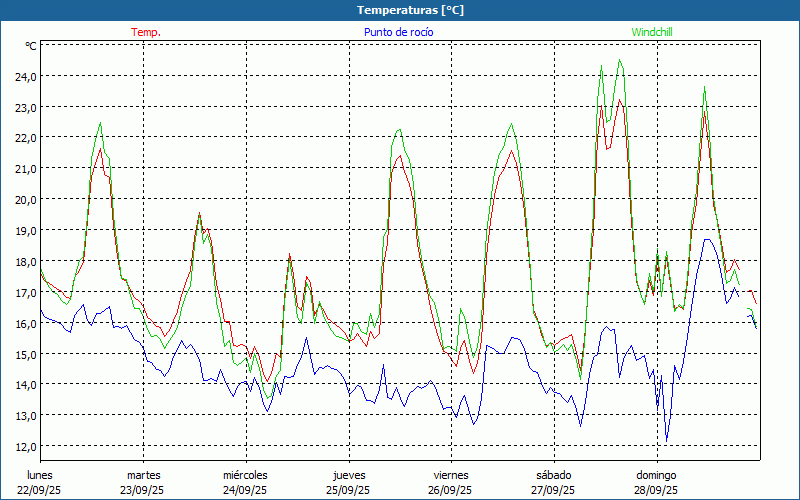Click the 24,0 y-axis value
The height and width of the screenshot is (500, 800).
(x=24, y=76)
